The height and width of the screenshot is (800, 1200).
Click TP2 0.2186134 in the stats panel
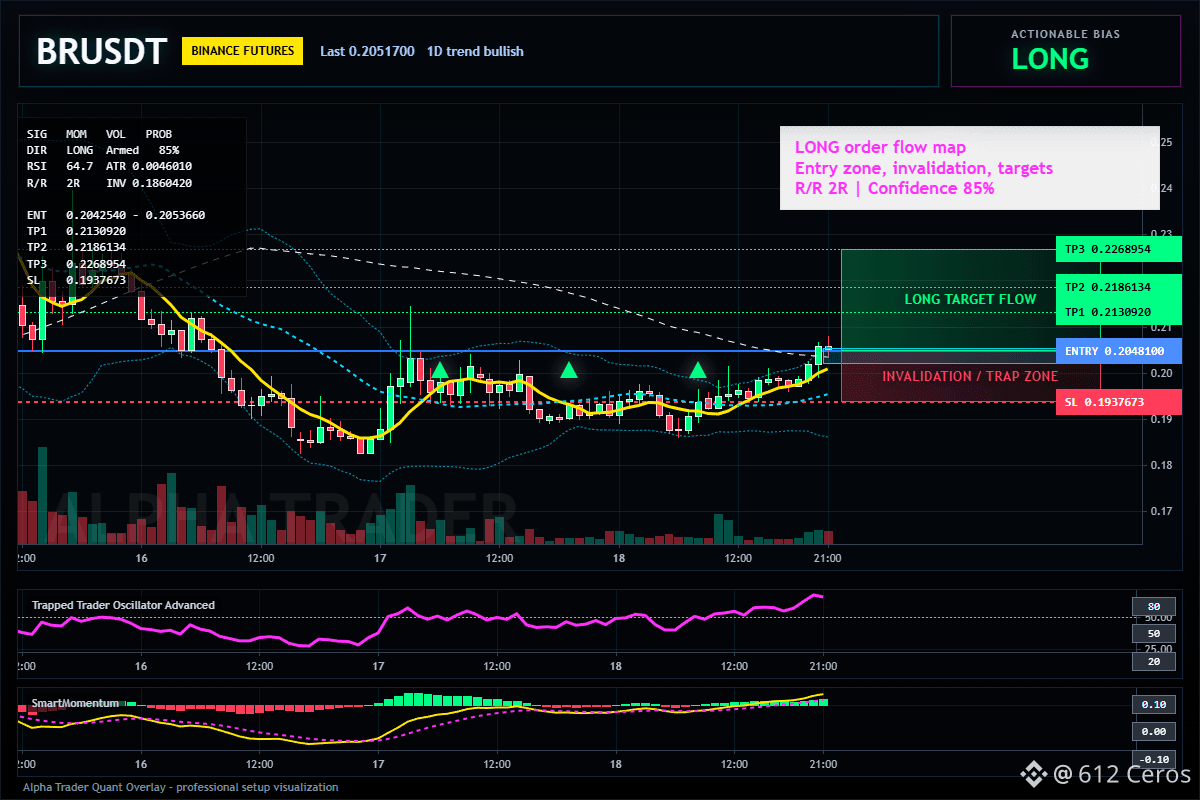pos(76,246)
